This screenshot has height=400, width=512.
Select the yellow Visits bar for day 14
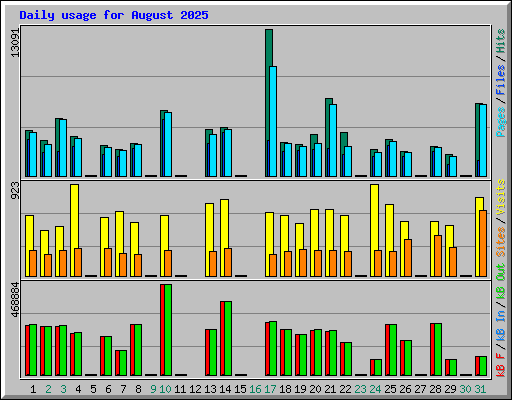pyautogui.click(x=225, y=223)
